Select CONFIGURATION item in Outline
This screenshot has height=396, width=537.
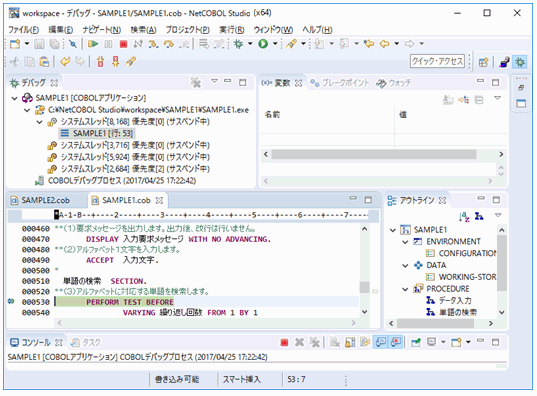[461, 253]
